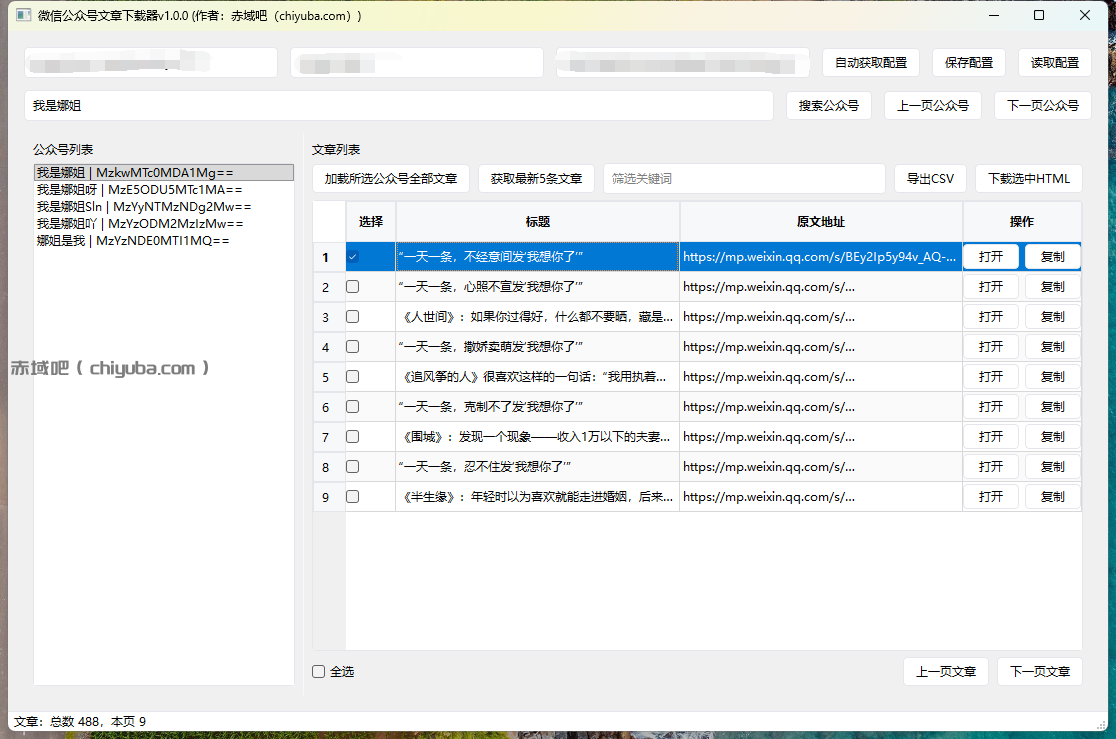Screen dimensions: 1116x739
Task: Go to next page with 下一页公众号
Action: click(x=1042, y=105)
